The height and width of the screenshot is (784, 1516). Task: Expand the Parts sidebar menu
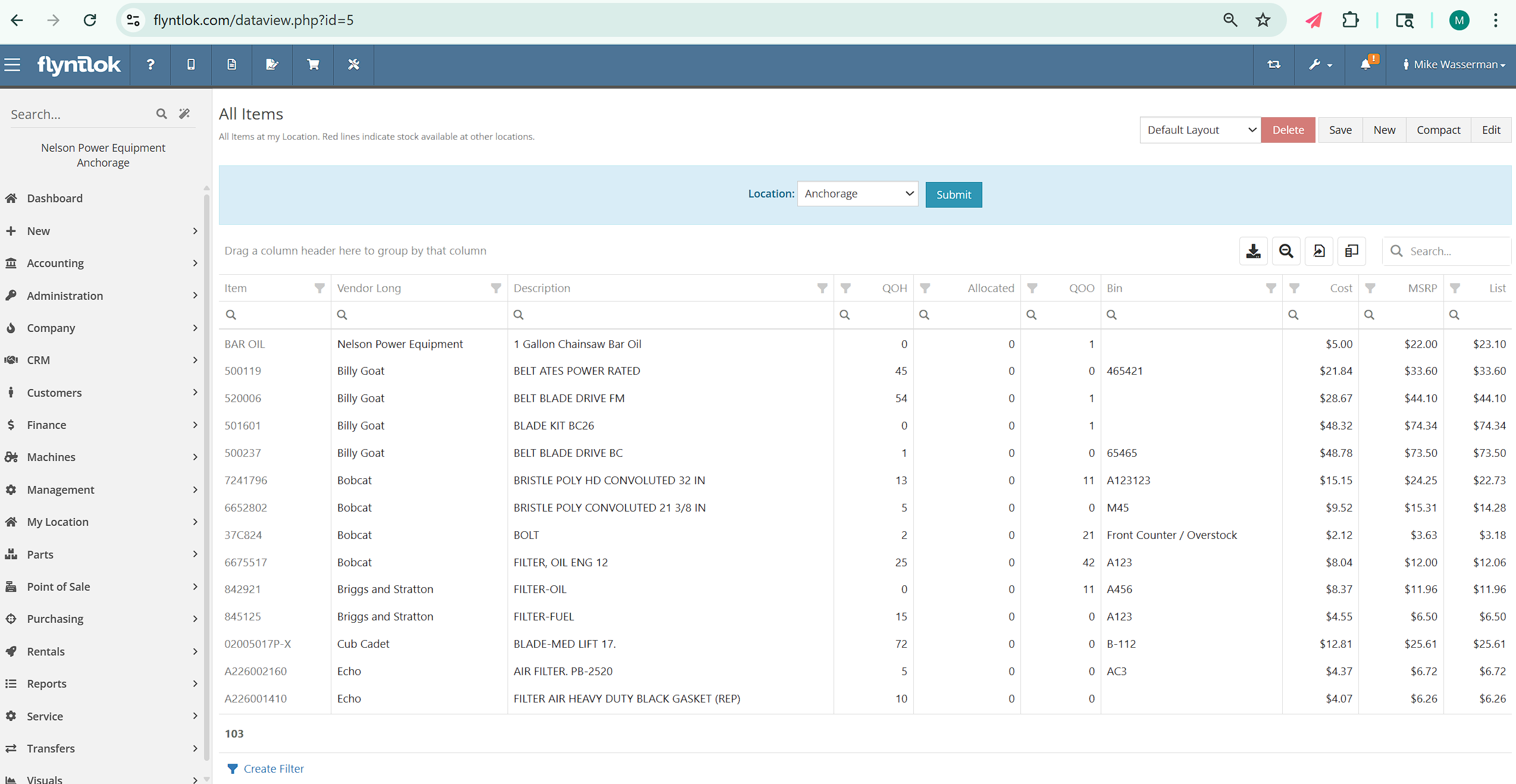pyautogui.click(x=101, y=554)
